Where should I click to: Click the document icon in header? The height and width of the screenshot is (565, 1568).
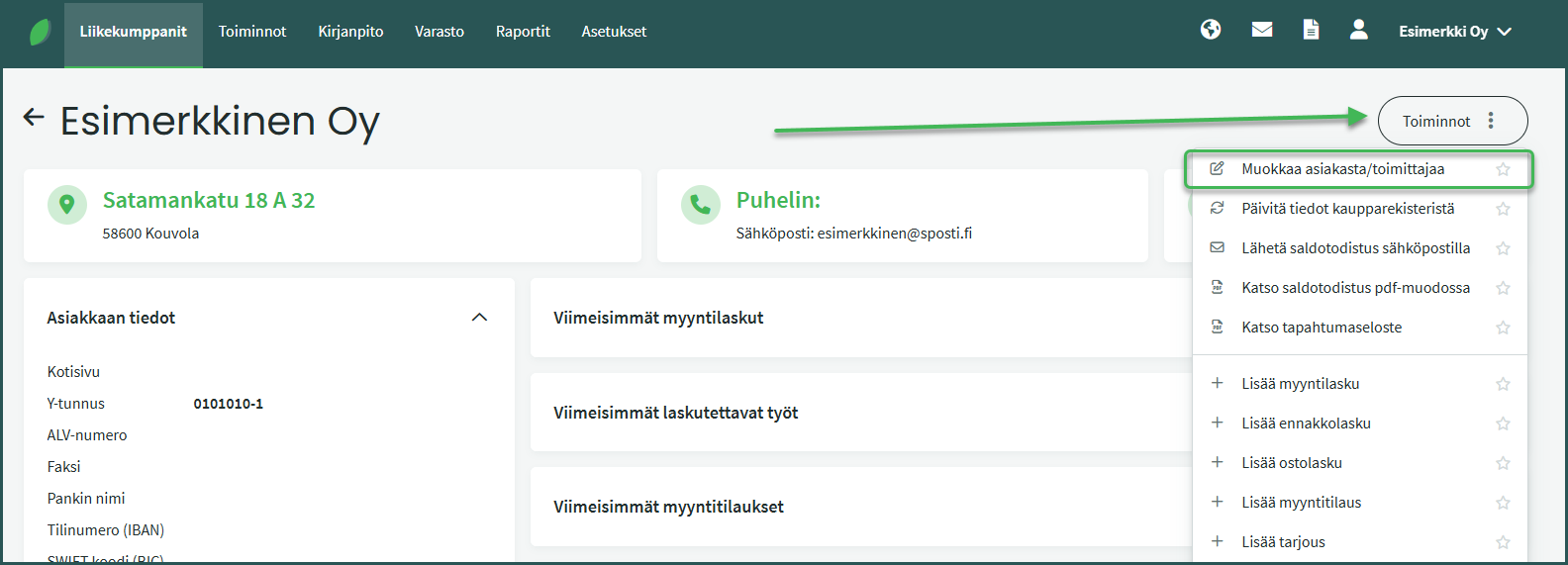pyautogui.click(x=1311, y=30)
